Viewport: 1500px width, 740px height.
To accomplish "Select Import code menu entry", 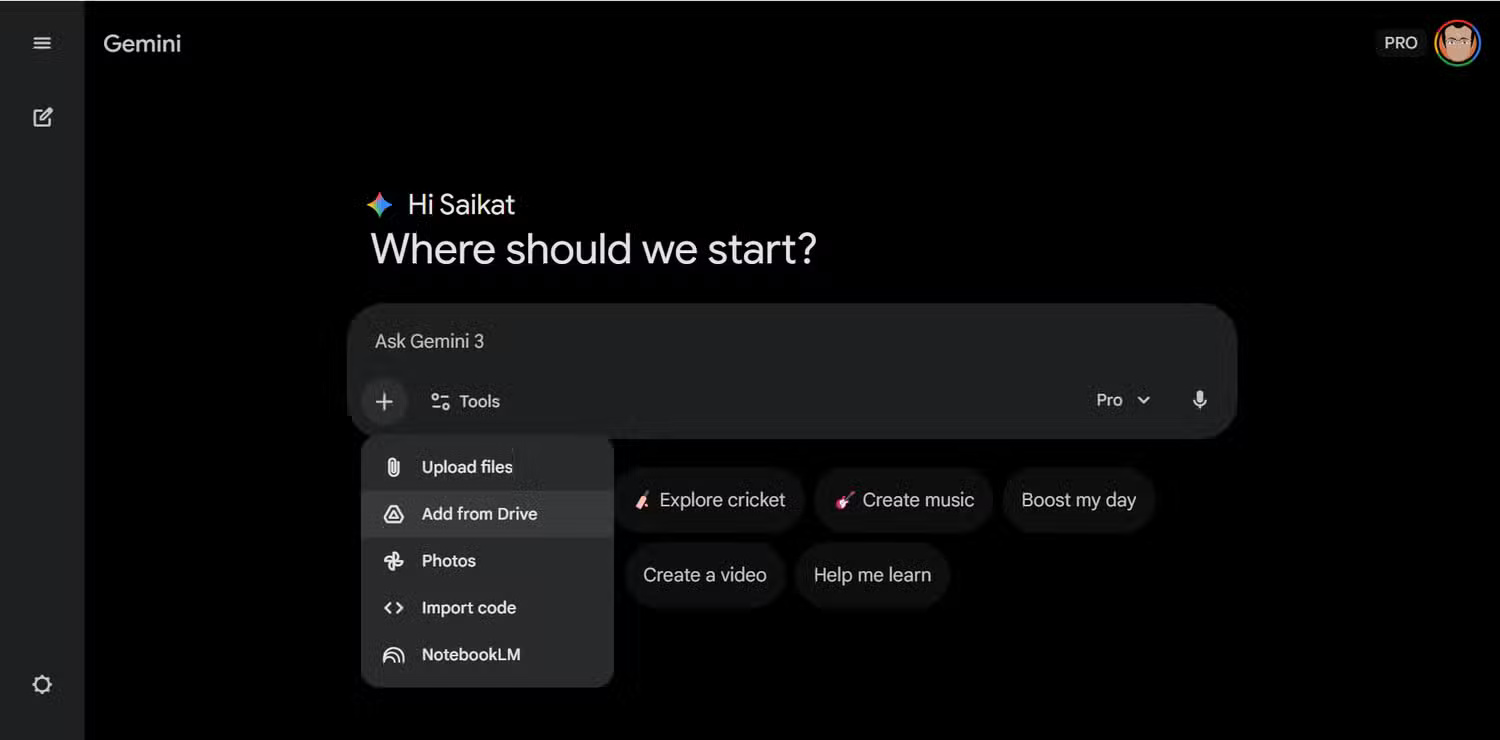I will (x=468, y=608).
